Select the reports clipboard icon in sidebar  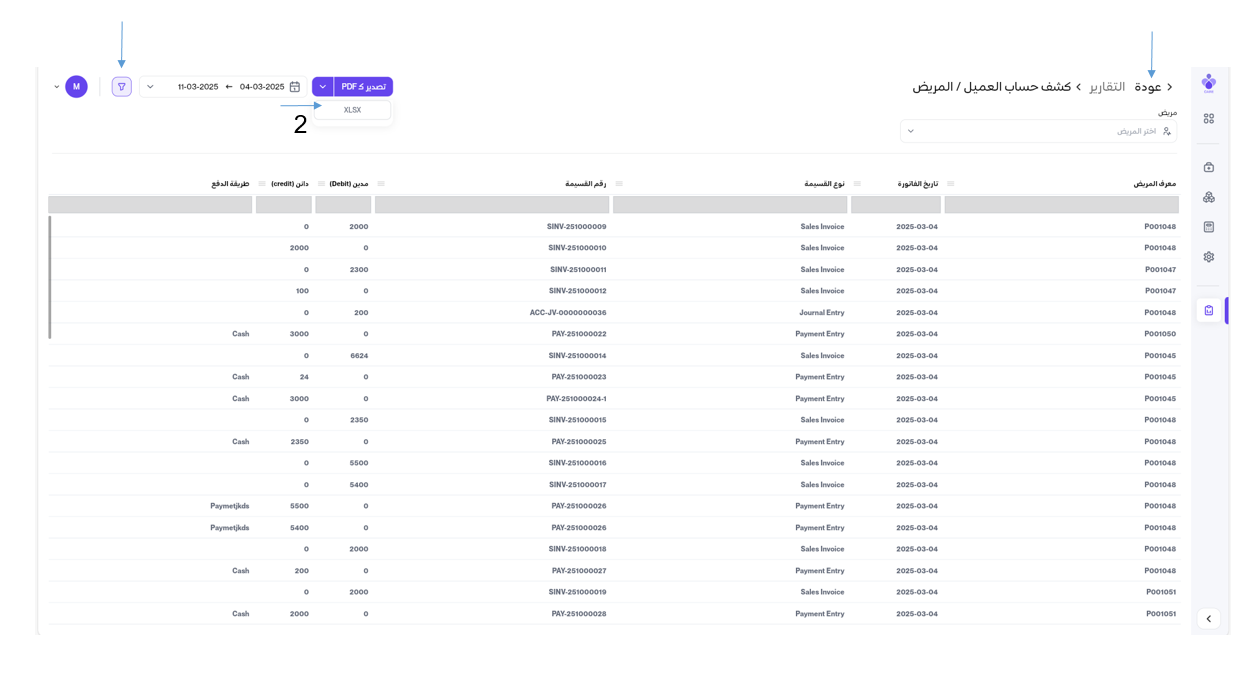click(x=1208, y=310)
